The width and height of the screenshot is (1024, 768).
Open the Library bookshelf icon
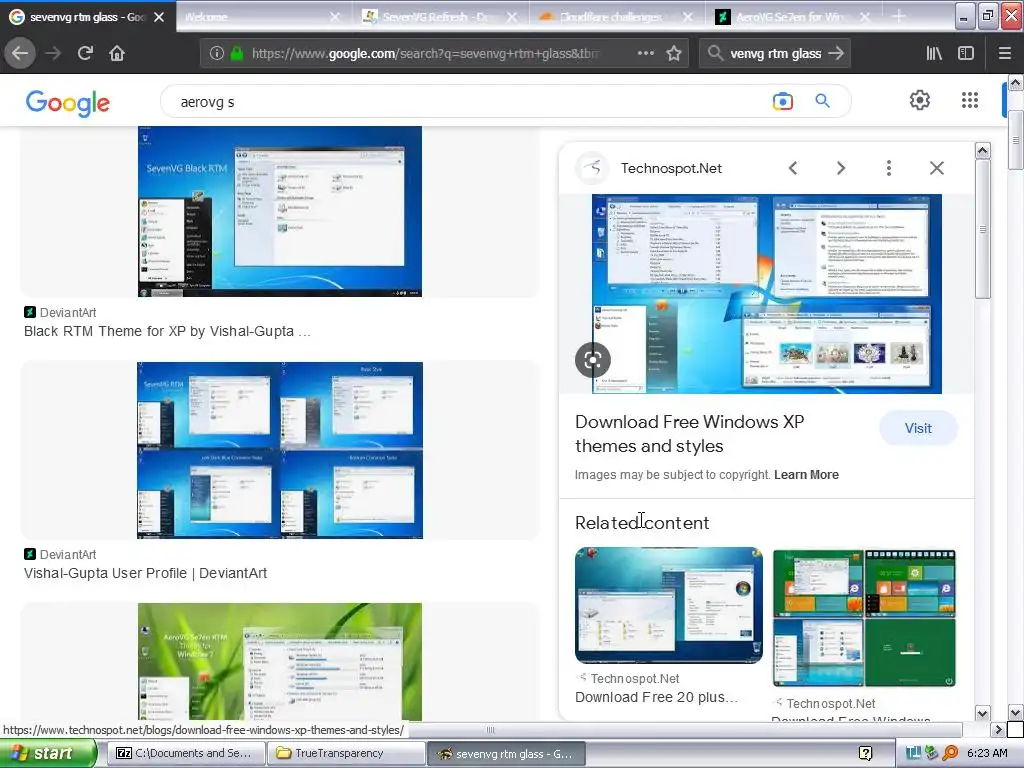tap(934, 54)
